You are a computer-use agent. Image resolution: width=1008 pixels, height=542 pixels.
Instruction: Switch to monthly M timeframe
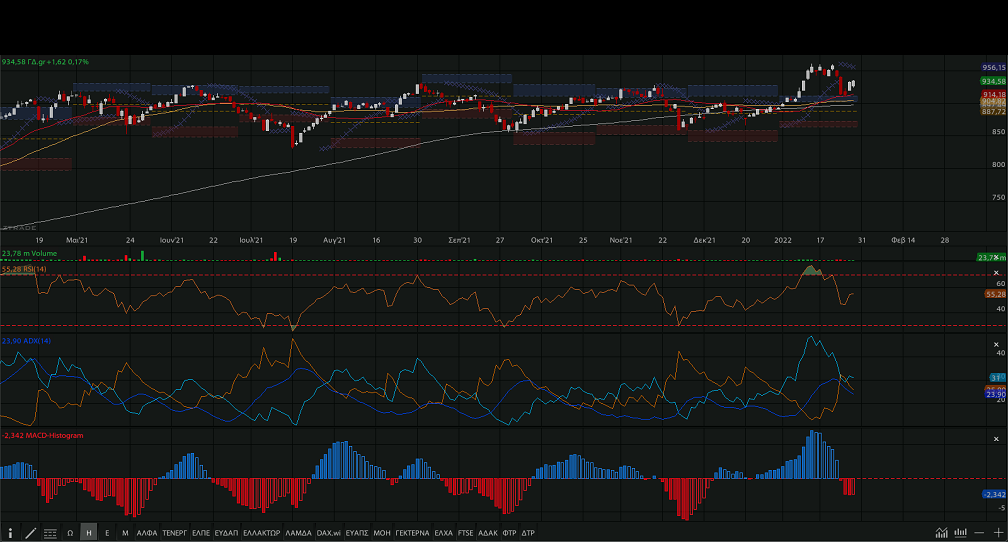pyautogui.click(x=125, y=533)
